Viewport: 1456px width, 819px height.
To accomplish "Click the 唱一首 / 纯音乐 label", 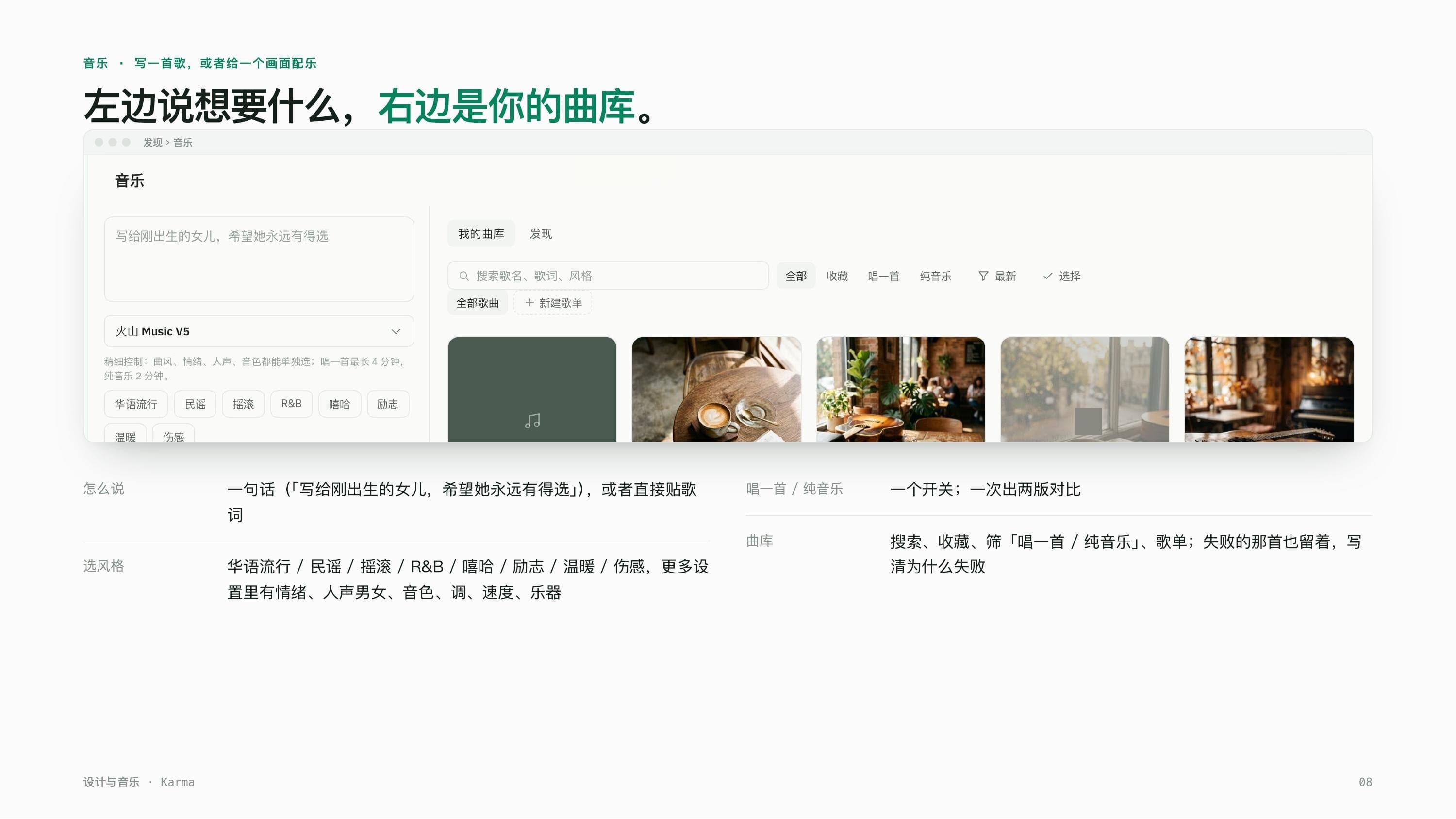I will click(794, 489).
